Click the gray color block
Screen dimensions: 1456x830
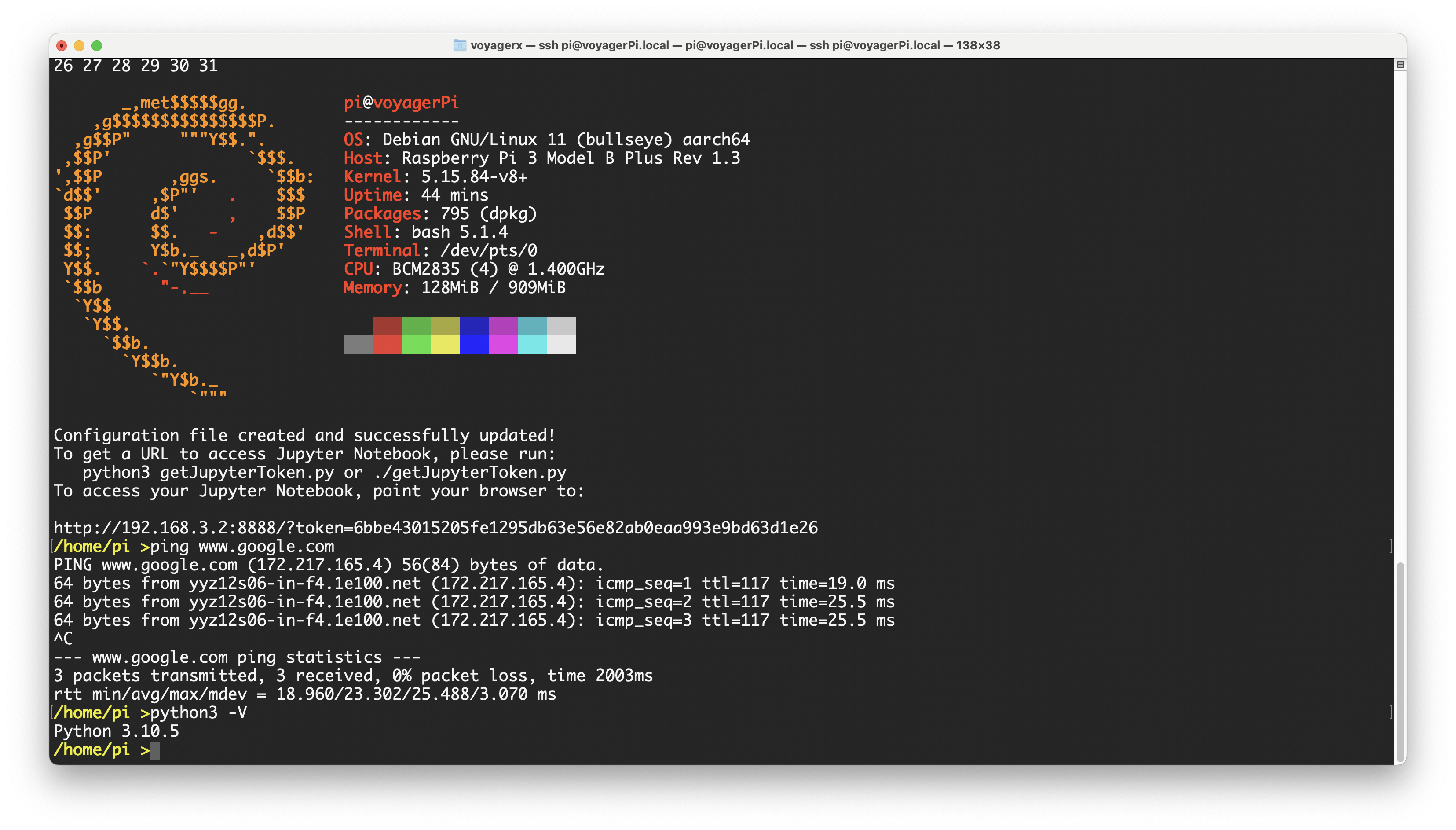click(x=359, y=344)
